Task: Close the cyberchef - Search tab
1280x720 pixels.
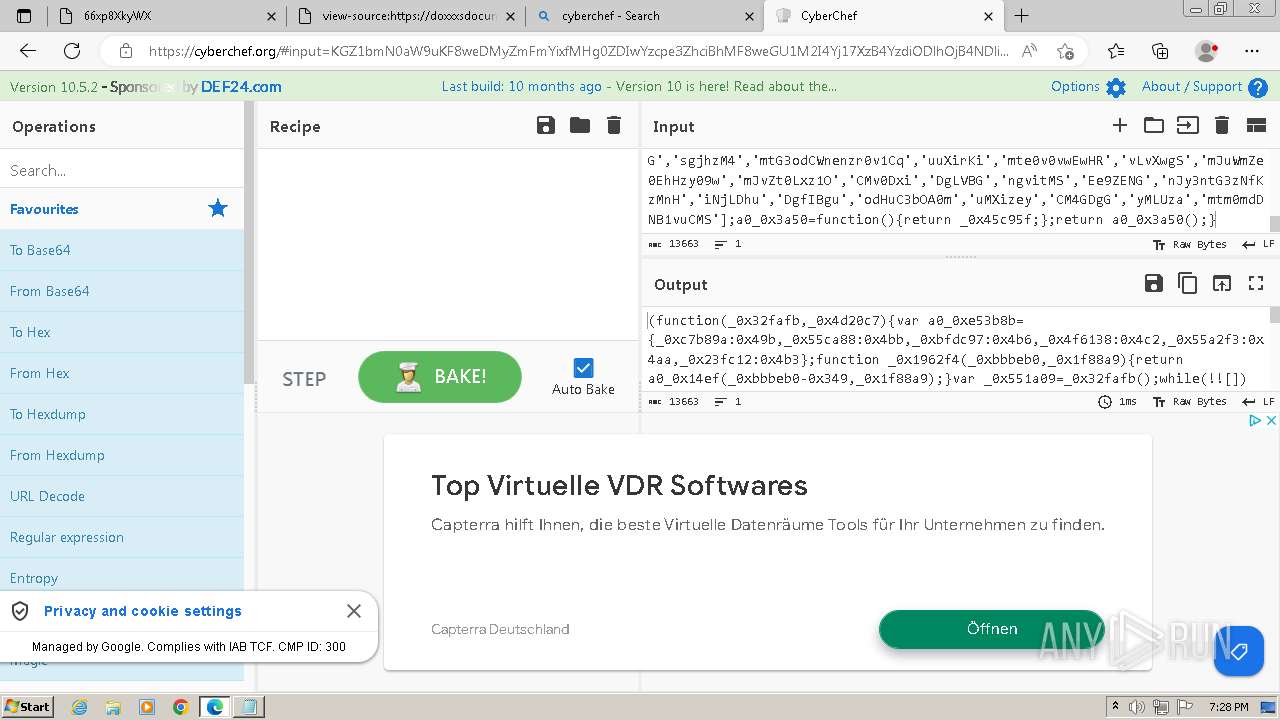Action: [750, 16]
